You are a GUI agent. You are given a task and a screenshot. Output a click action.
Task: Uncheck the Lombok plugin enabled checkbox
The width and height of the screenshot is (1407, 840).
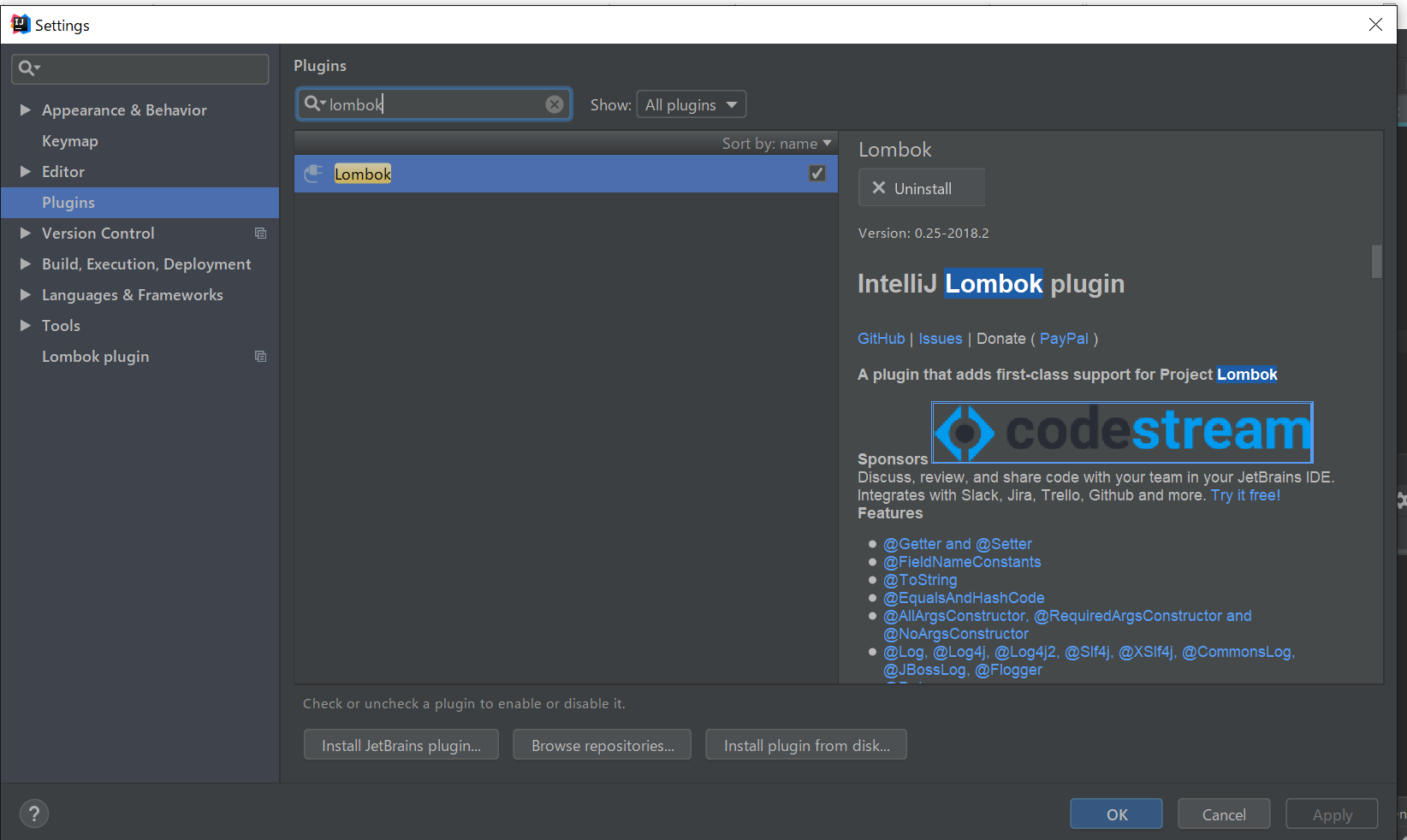click(817, 174)
